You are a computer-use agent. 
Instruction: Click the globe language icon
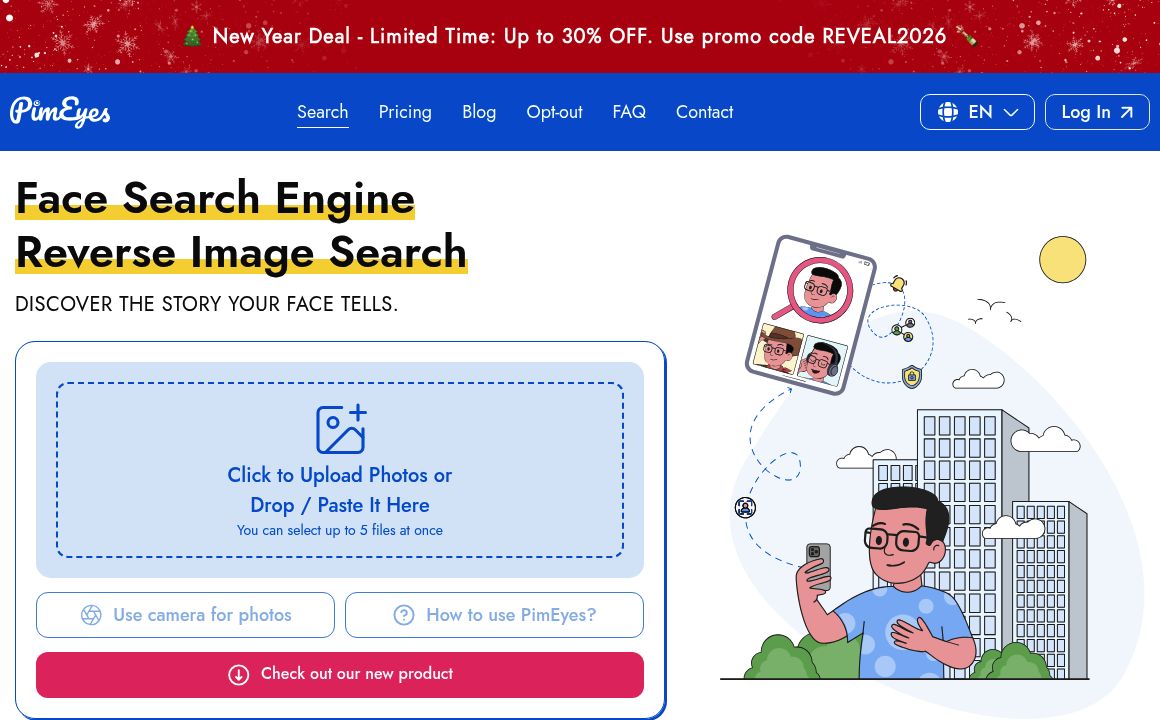(x=948, y=112)
